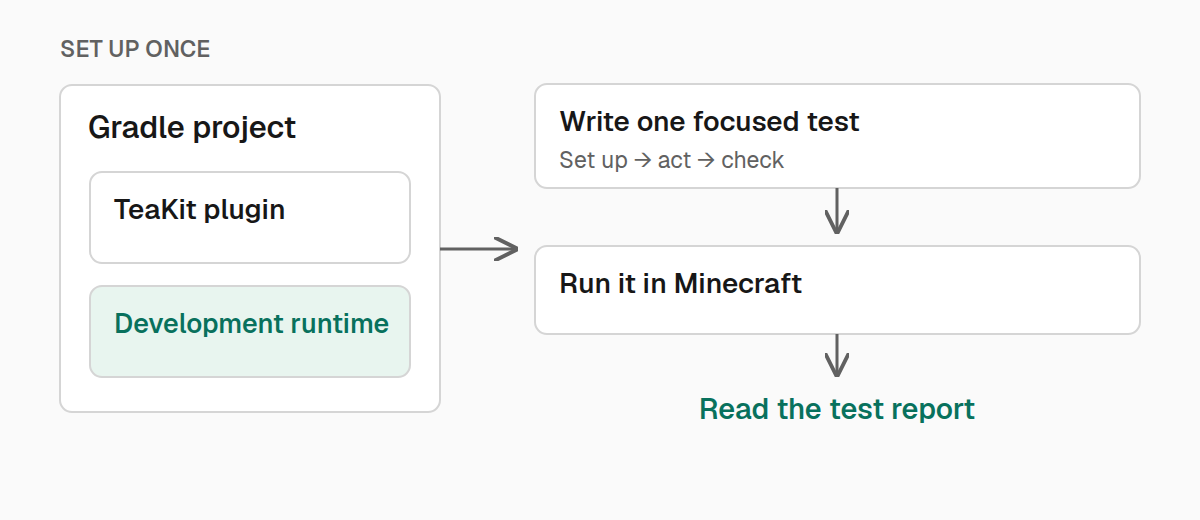Click down arrow above Read the test report
The image size is (1200, 520).
click(837, 356)
